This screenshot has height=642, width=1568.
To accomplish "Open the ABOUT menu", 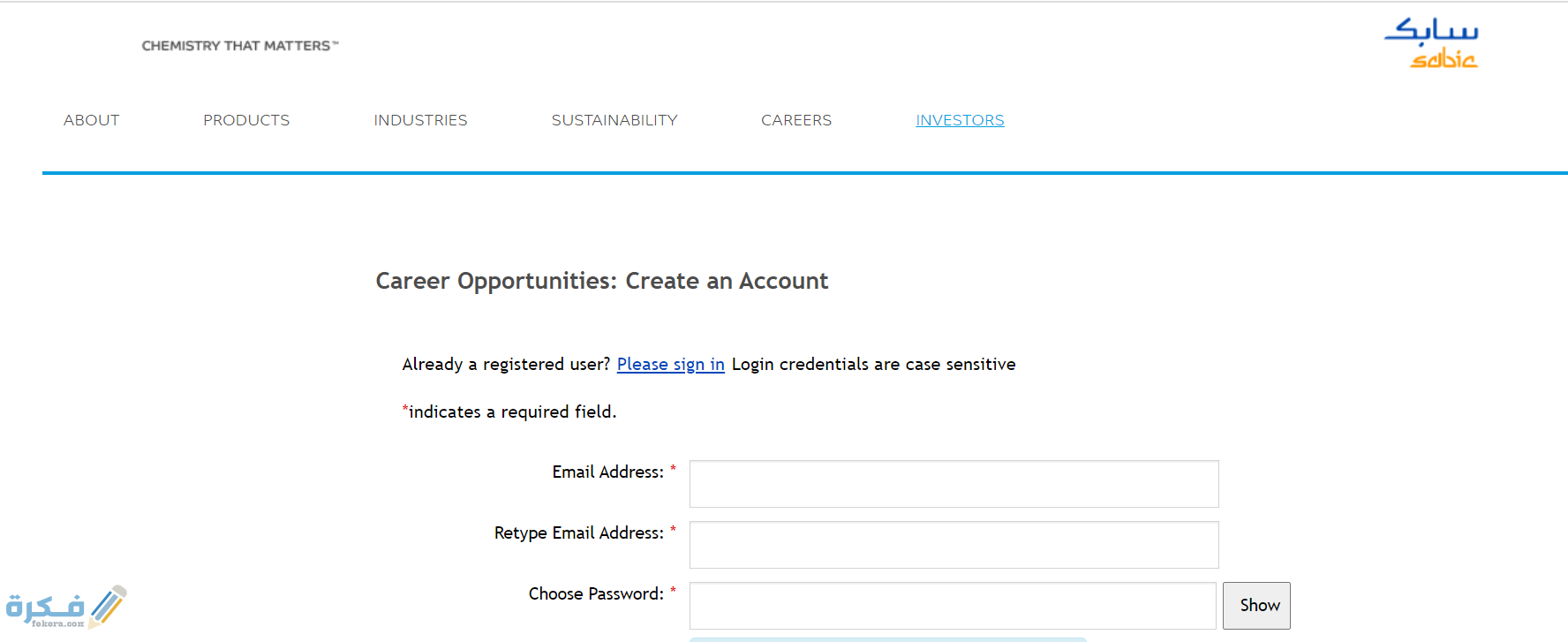I will coord(91,120).
